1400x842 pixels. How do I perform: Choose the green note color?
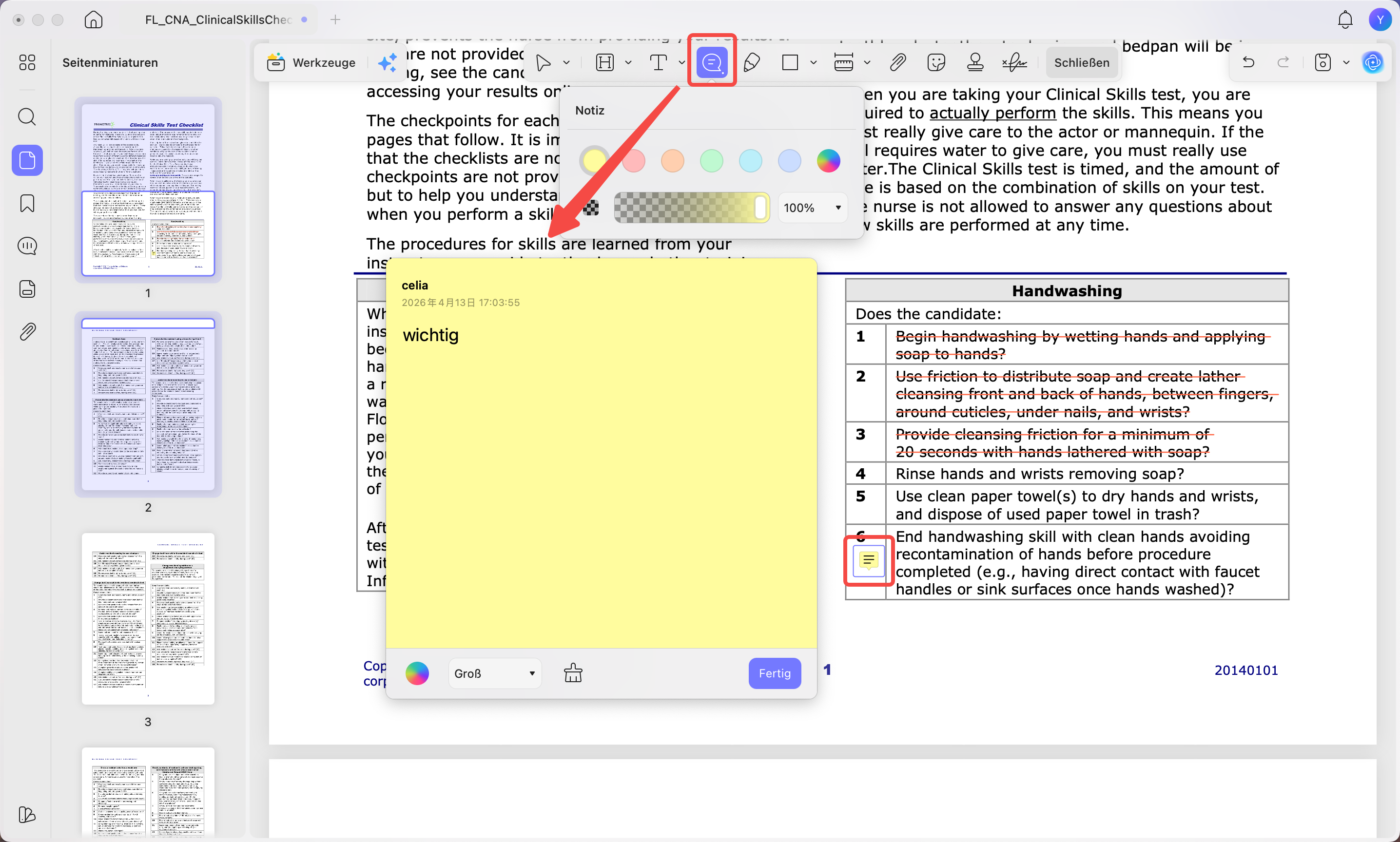[x=712, y=161]
